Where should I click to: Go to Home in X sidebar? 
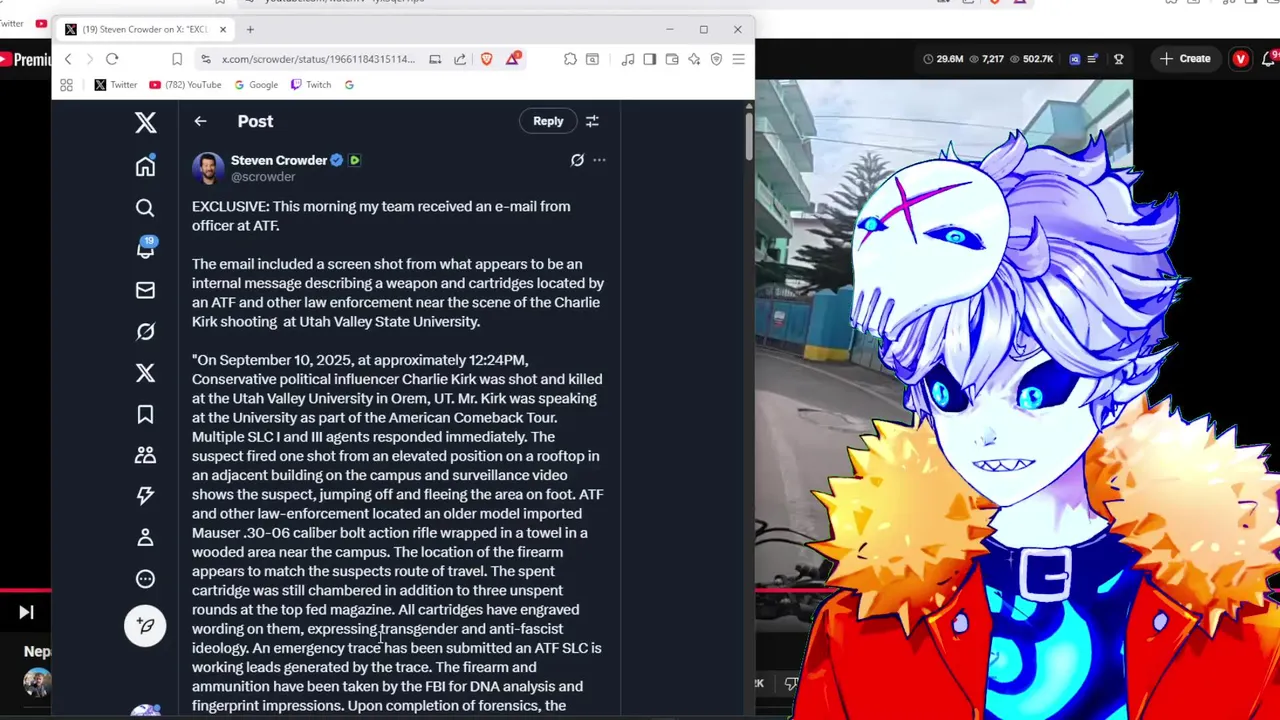pos(145,166)
